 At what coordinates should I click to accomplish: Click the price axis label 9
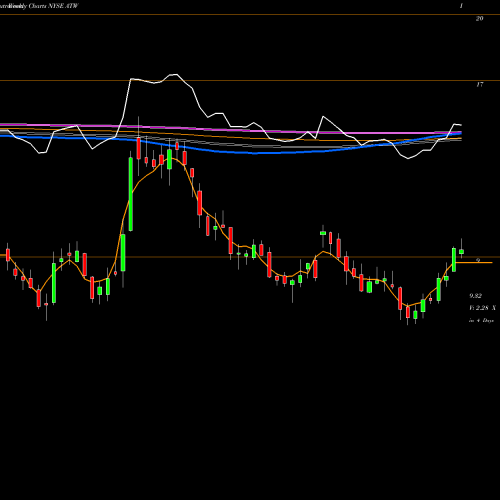click(x=478, y=260)
